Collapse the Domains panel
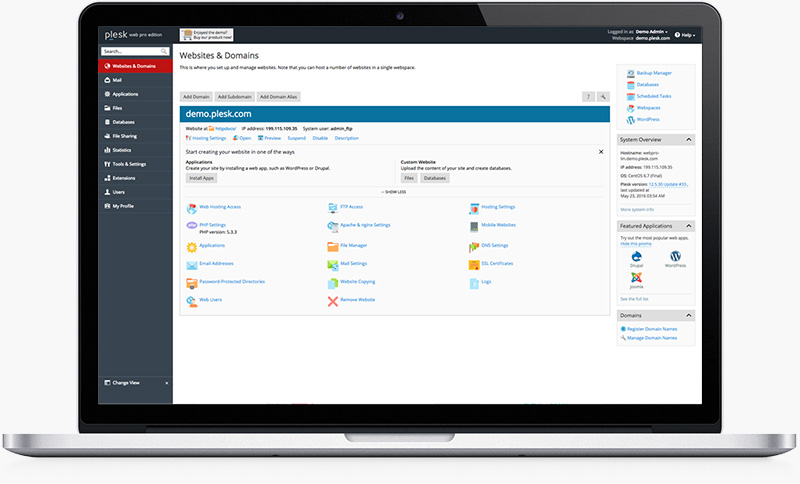The width and height of the screenshot is (800, 484). tap(688, 316)
